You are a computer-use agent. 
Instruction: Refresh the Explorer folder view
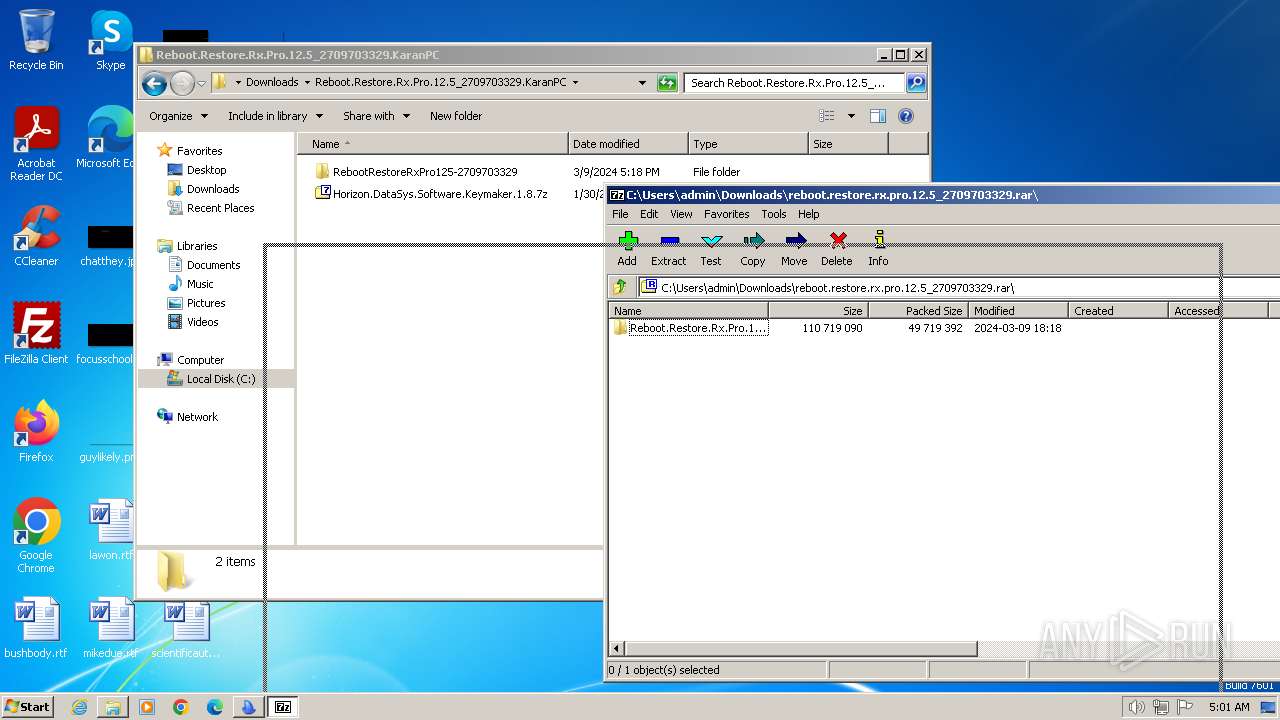667,83
